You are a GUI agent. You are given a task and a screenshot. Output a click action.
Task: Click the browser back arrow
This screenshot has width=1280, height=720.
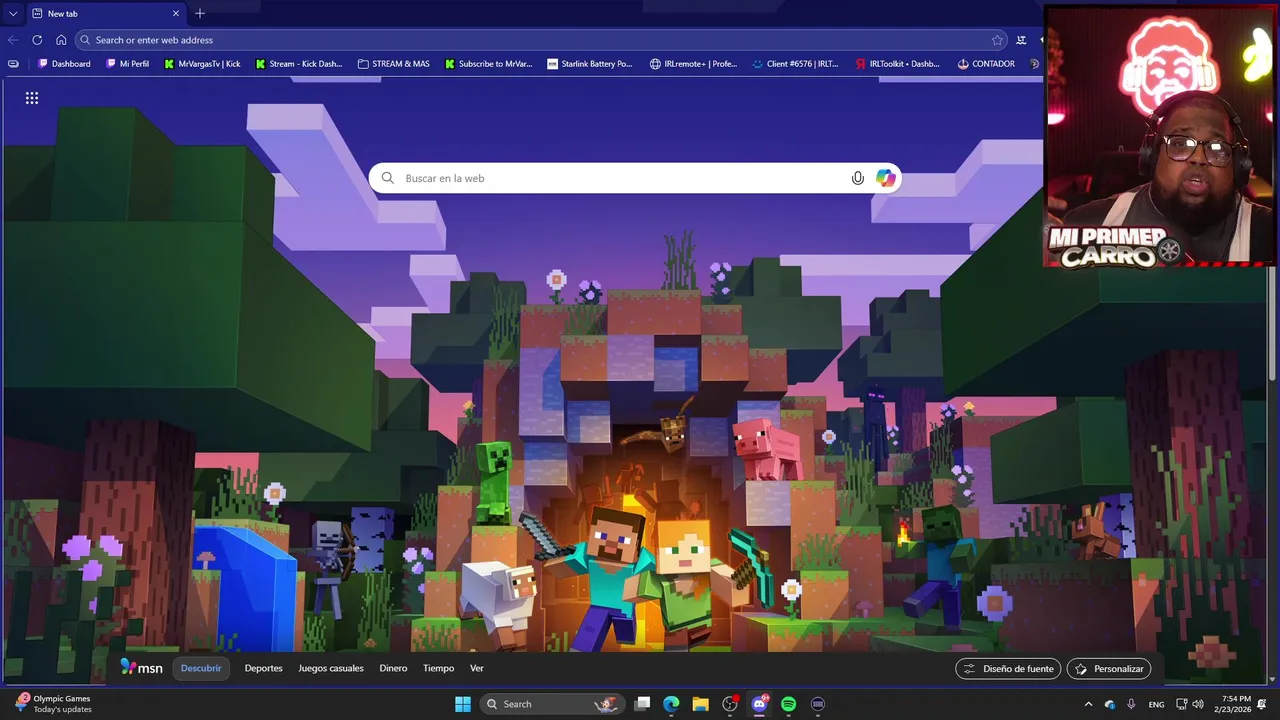[13, 40]
